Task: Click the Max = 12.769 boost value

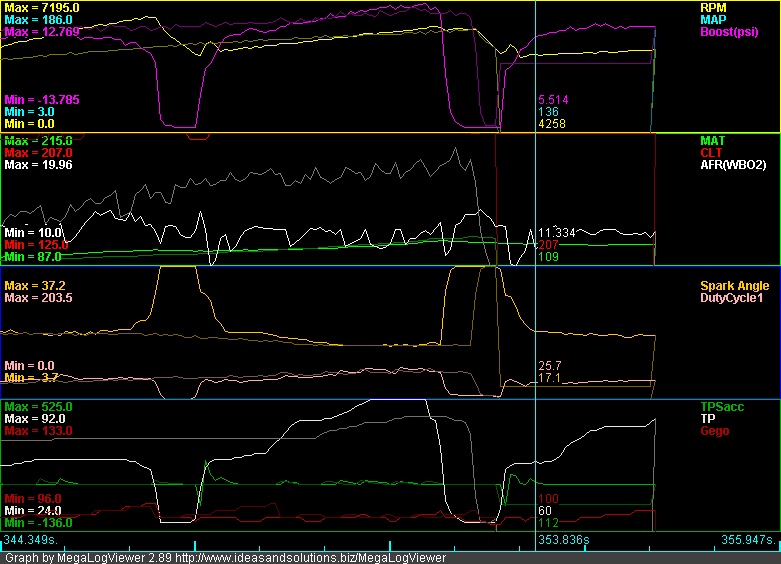Action: (42, 32)
